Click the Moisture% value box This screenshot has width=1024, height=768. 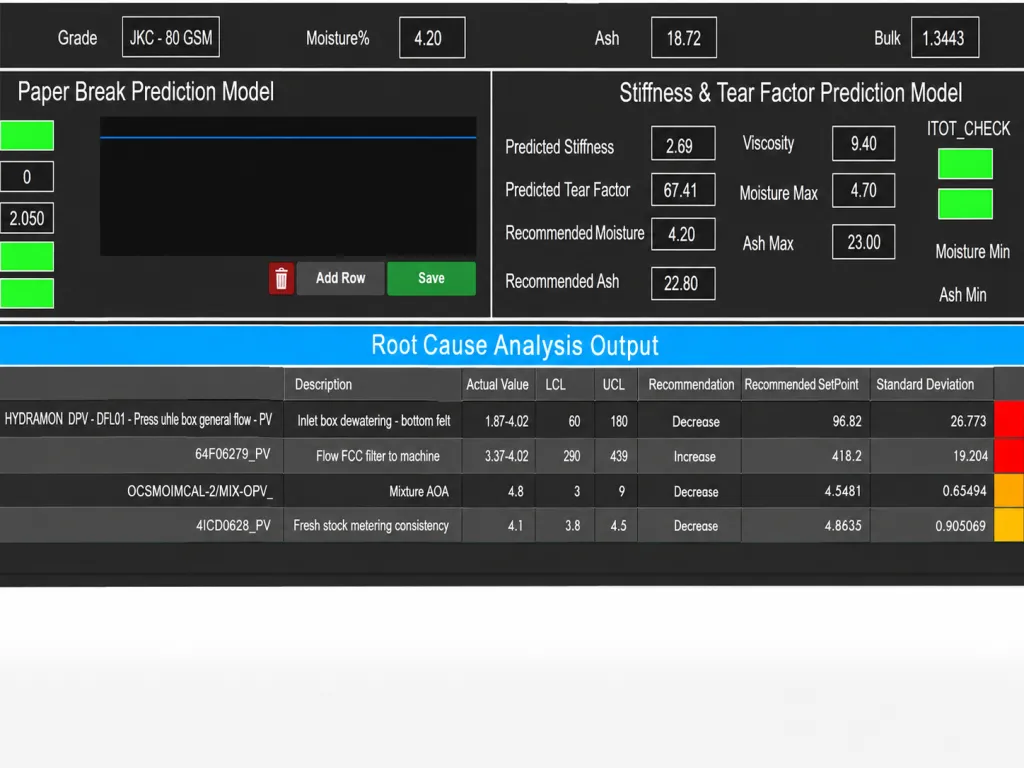click(432, 37)
